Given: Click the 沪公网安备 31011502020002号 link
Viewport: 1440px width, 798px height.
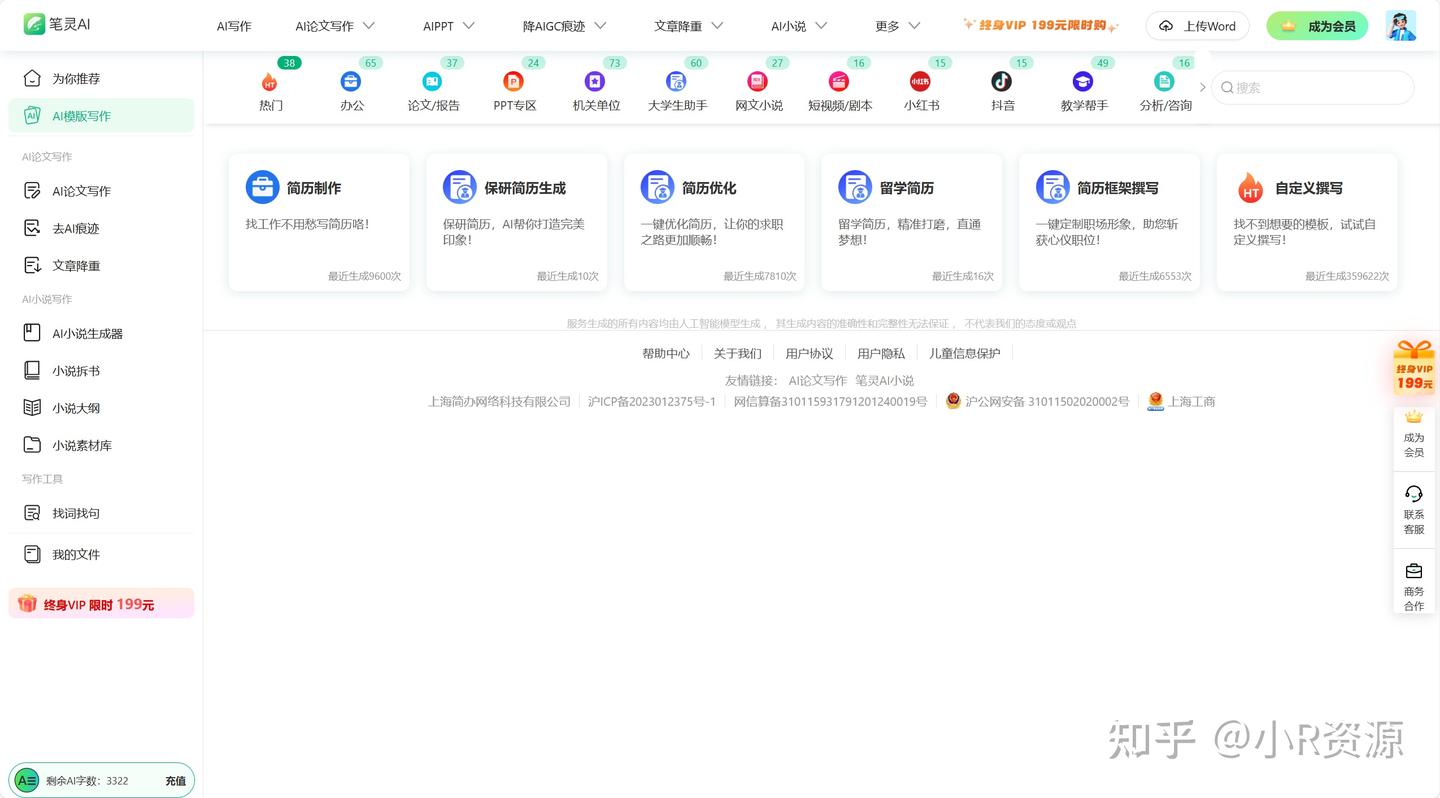Looking at the screenshot, I should 1038,401.
